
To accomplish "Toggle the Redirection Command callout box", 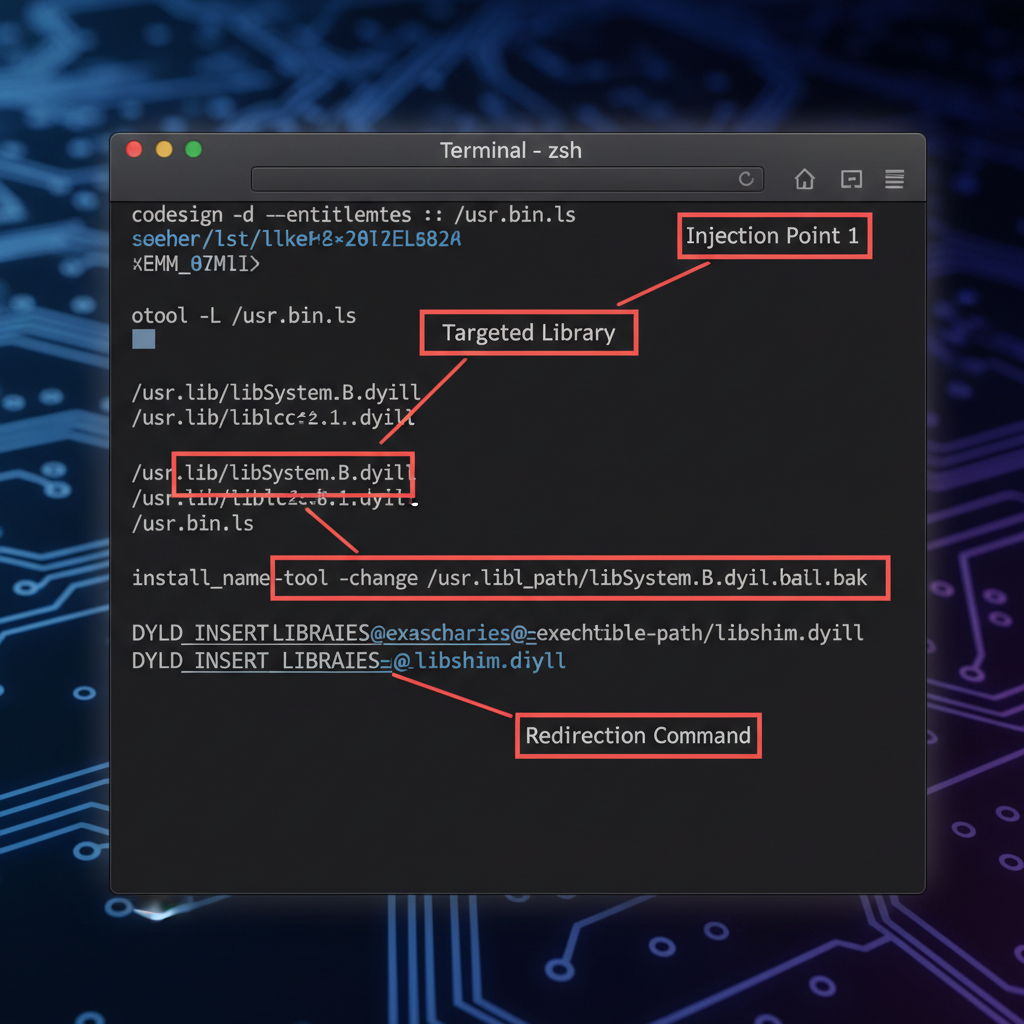I will click(638, 735).
